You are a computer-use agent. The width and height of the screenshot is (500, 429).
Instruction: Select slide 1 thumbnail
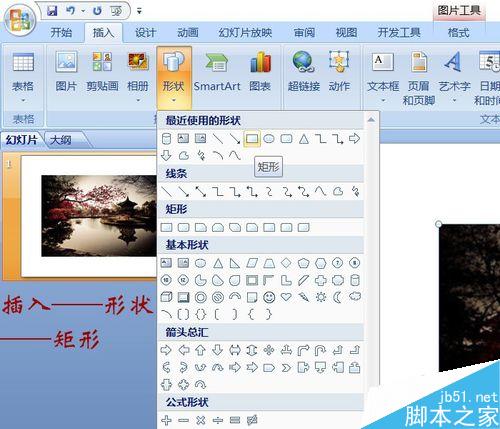click(x=89, y=216)
